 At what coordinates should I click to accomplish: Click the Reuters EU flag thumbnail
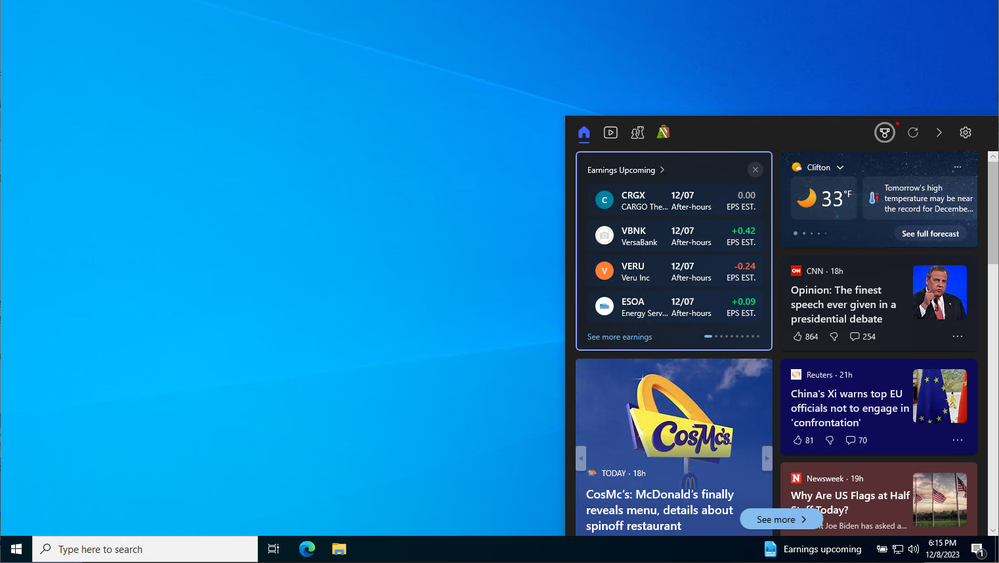[939, 396]
